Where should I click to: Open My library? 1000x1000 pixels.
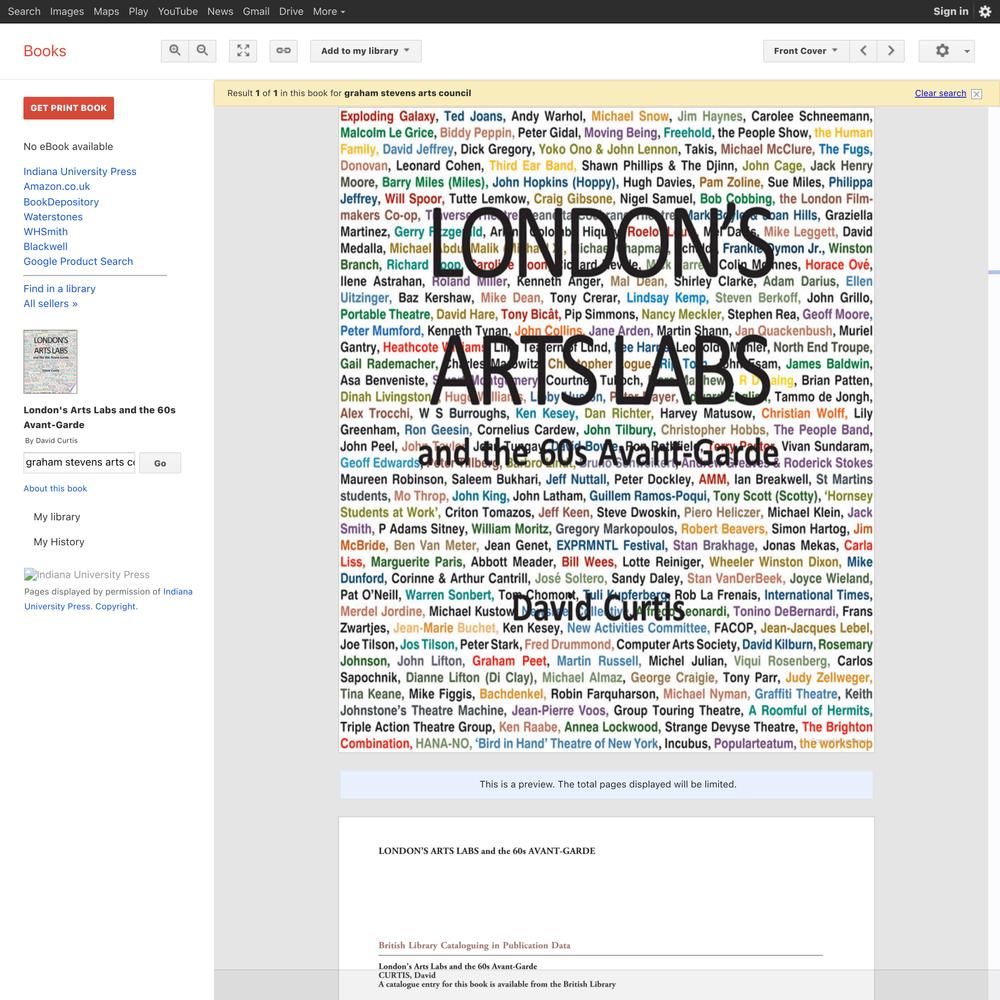click(57, 517)
